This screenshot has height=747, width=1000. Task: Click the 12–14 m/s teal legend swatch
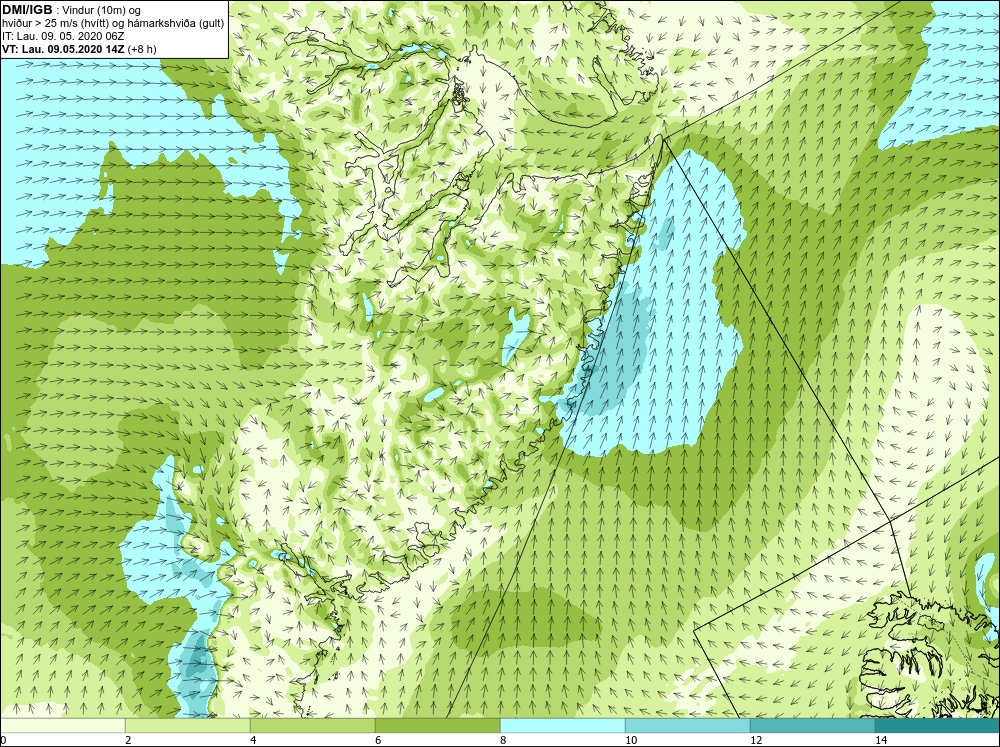(813, 726)
